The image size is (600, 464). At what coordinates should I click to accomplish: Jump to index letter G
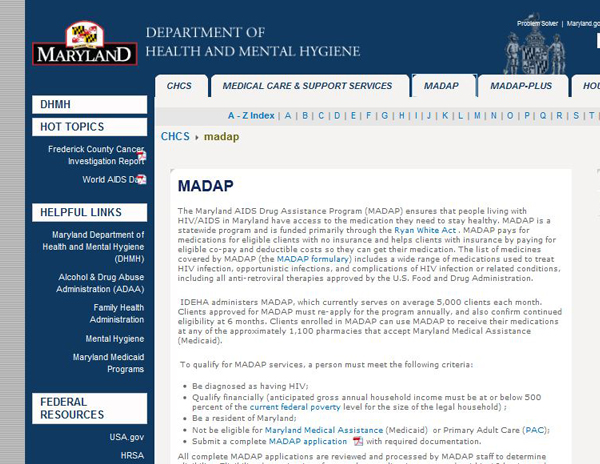(x=385, y=116)
